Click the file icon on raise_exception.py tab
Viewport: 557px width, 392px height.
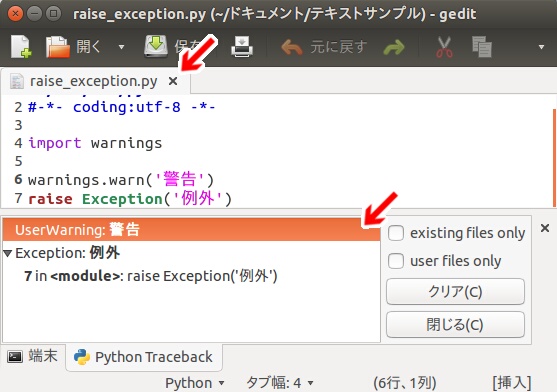pyautogui.click(x=16, y=81)
